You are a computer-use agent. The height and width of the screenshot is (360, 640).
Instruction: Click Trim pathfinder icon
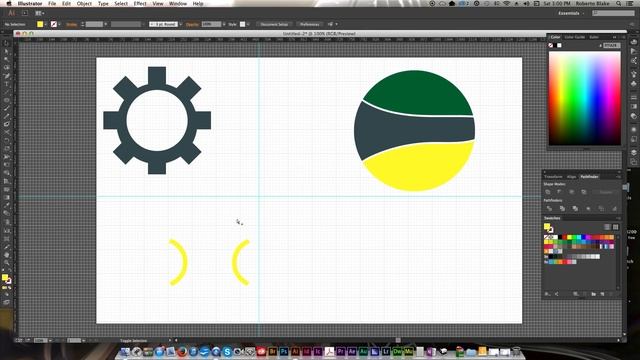click(562, 209)
